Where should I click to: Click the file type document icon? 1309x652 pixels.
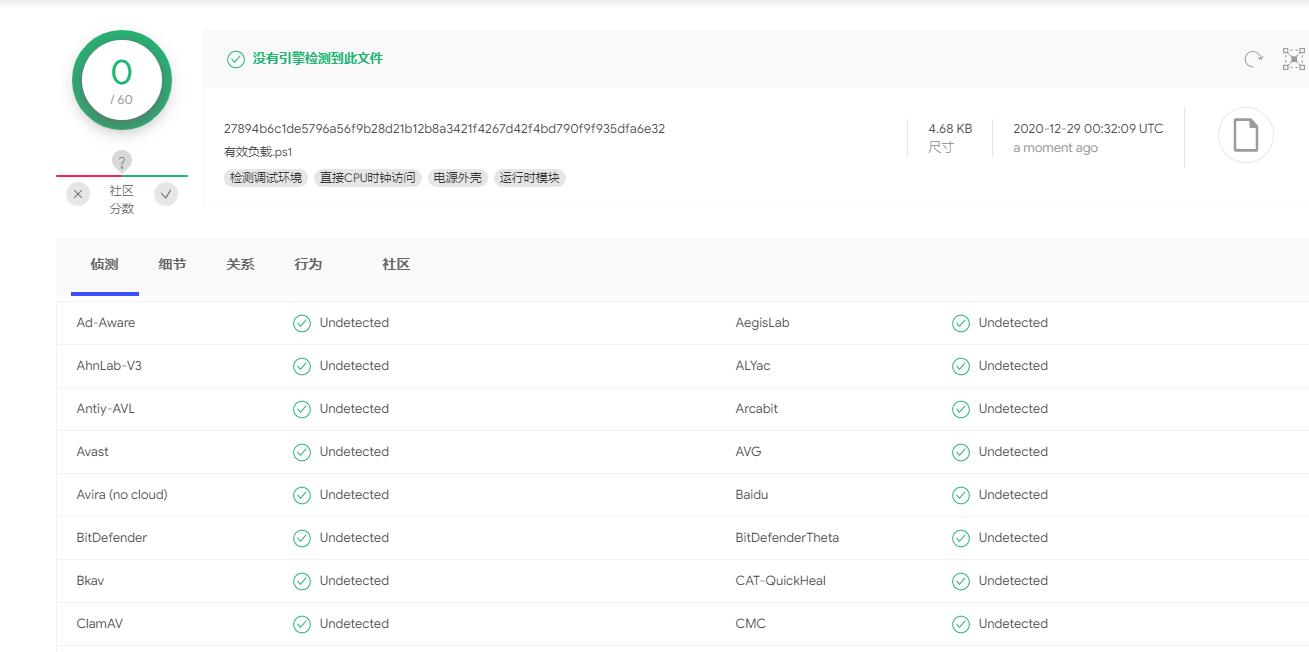[1245, 135]
